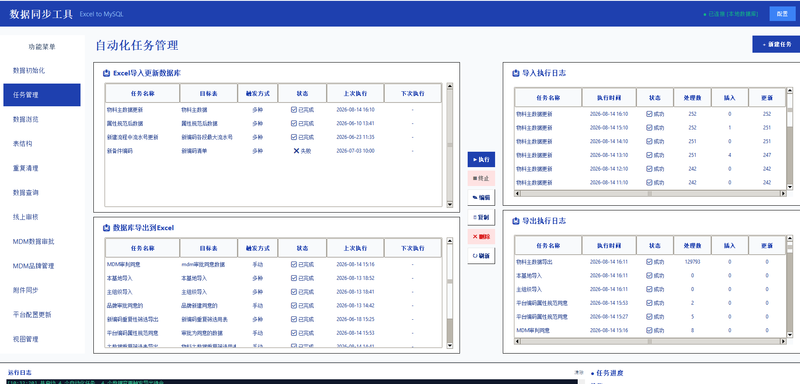
Task: Select export log row dated 2026-08-14 15:53
Action: (651, 303)
